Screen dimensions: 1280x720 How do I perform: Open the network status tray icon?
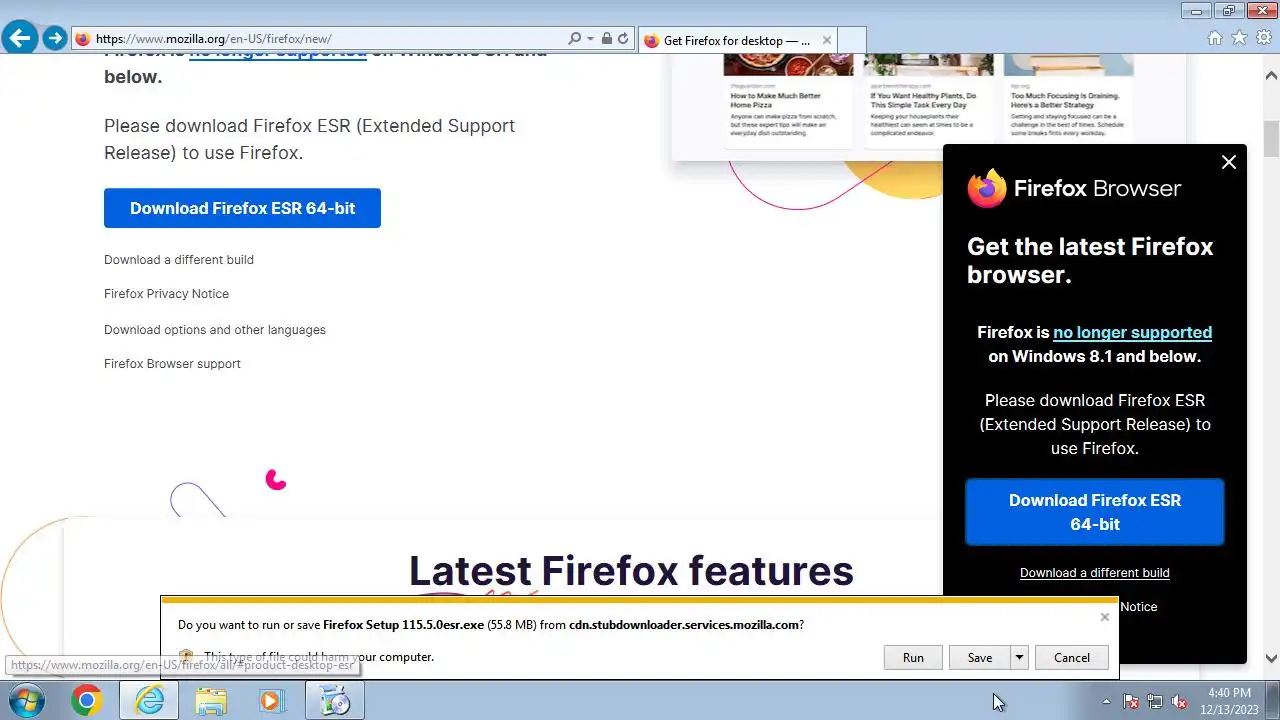tap(1155, 701)
